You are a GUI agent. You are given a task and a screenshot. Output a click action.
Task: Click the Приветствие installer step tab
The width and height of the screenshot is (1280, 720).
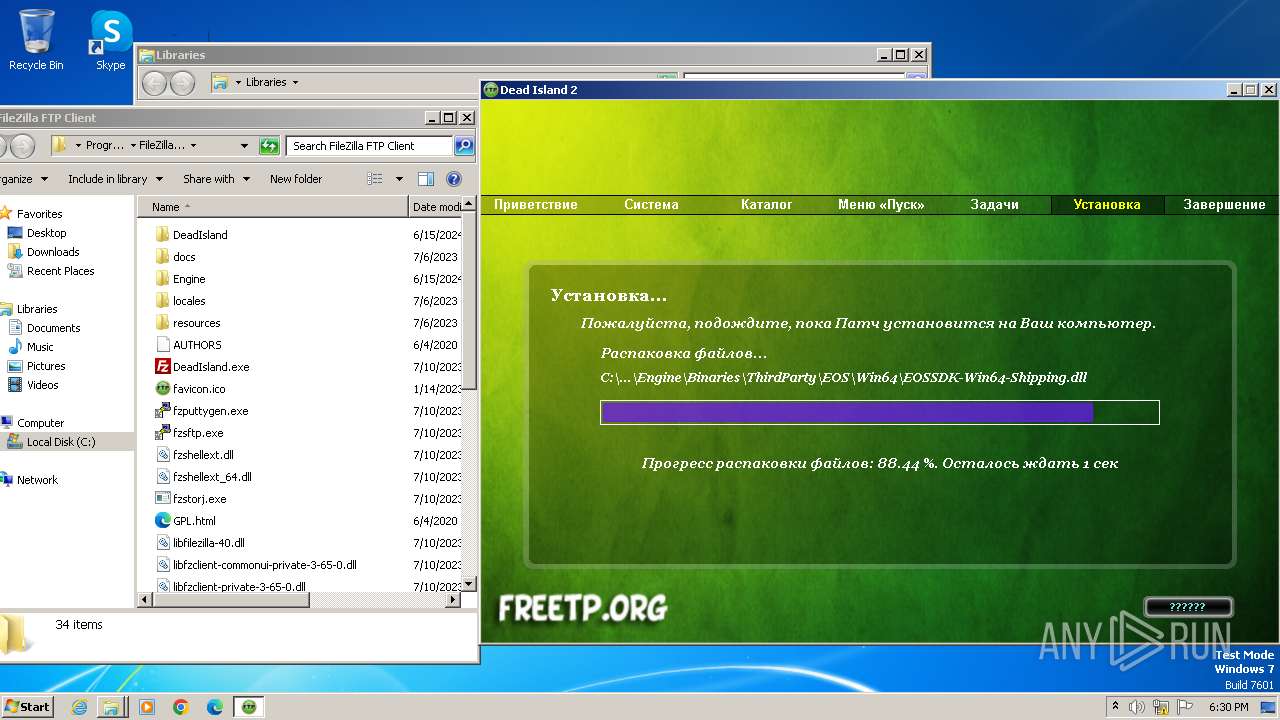point(536,205)
